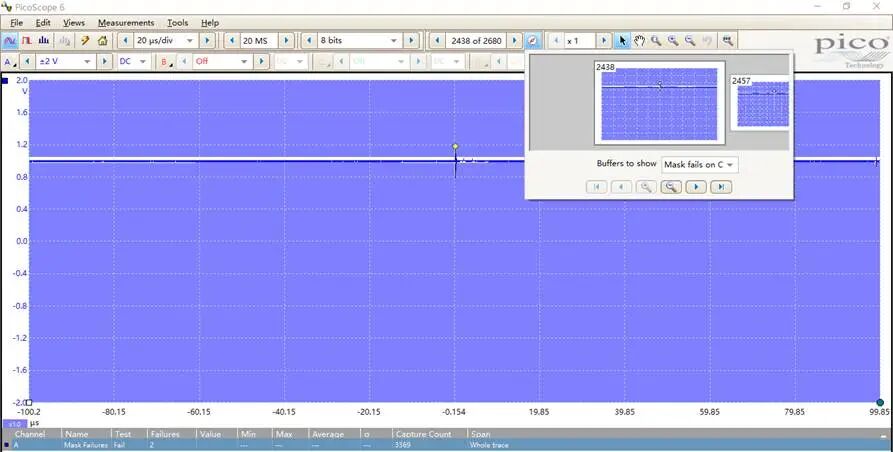
Task: Switch to Spectrum mode icon
Action: (44, 40)
